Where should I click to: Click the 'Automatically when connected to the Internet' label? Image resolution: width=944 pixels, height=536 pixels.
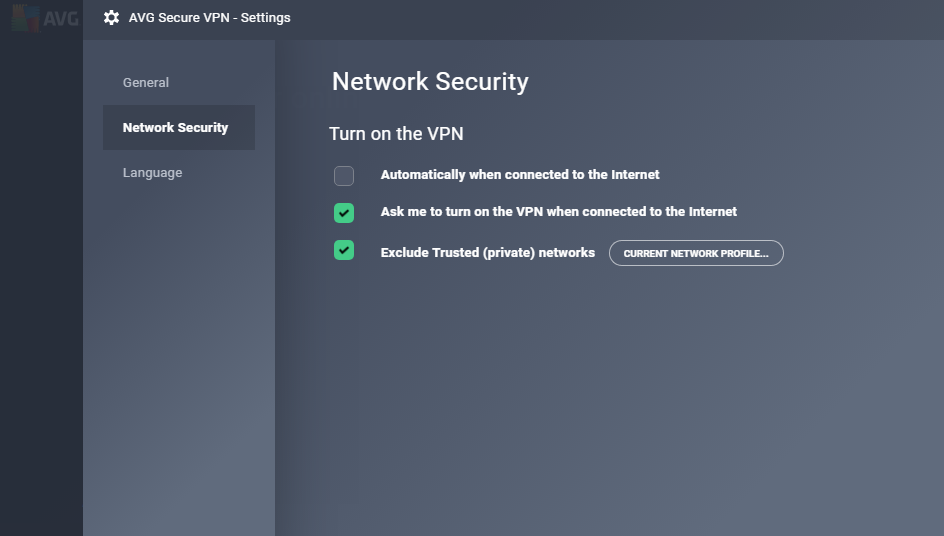point(520,175)
